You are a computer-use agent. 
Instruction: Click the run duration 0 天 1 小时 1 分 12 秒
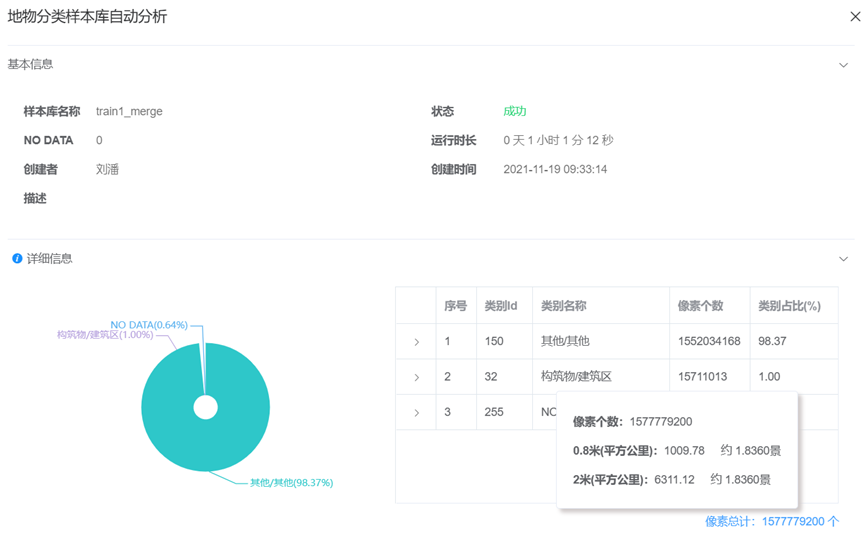(558, 140)
